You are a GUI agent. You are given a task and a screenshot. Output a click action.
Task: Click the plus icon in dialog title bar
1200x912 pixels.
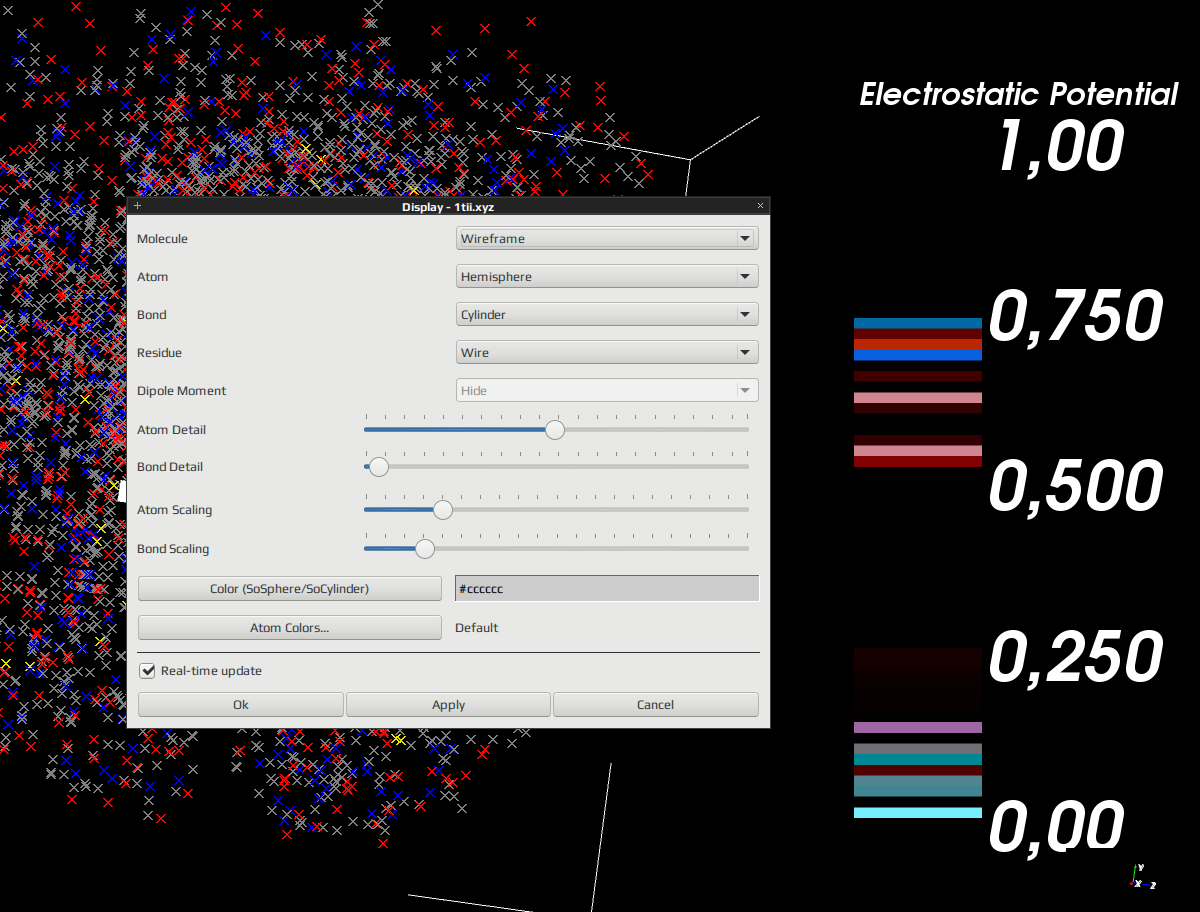tap(137, 206)
